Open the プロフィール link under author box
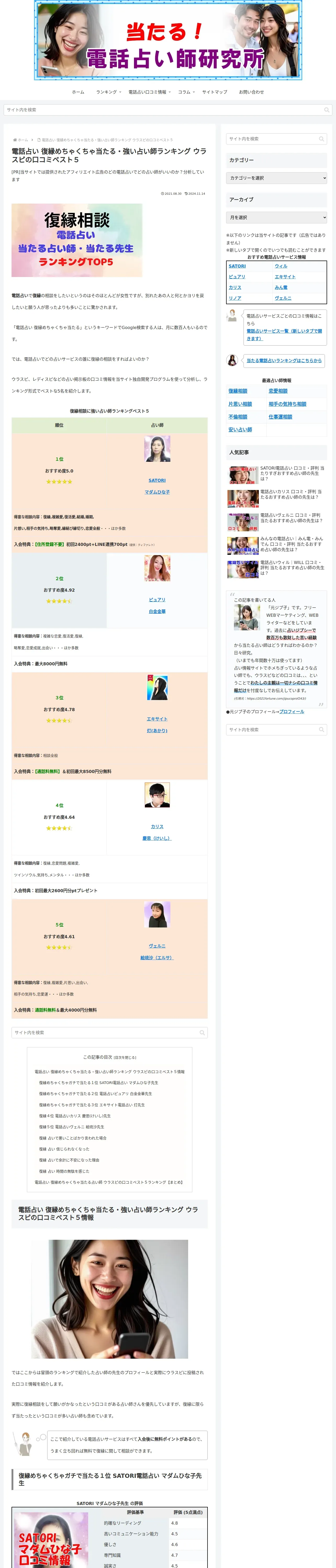Viewport: 336px width, 1568px height. pyautogui.click(x=292, y=712)
